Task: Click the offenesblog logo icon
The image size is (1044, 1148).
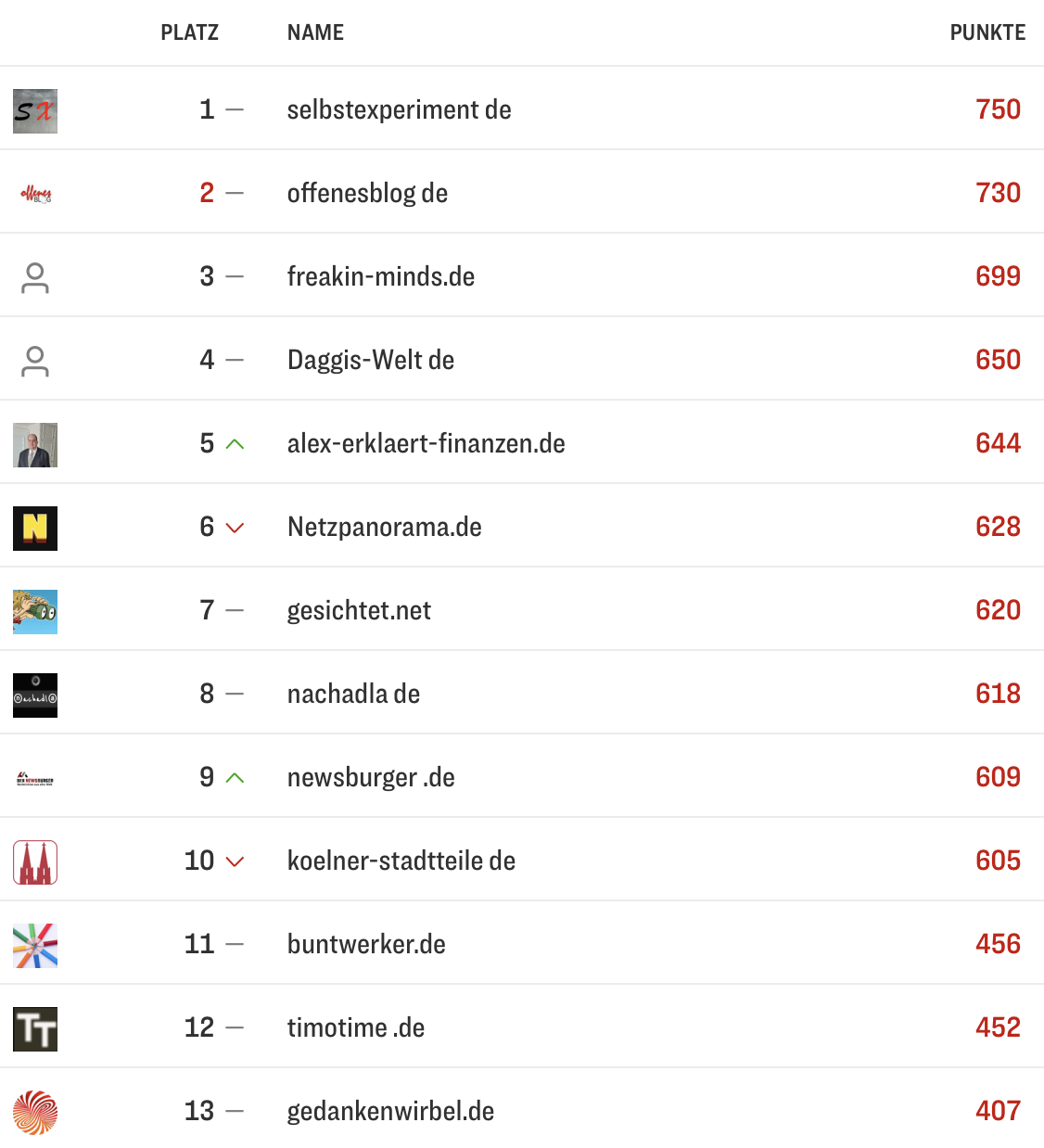Action: click(35, 195)
